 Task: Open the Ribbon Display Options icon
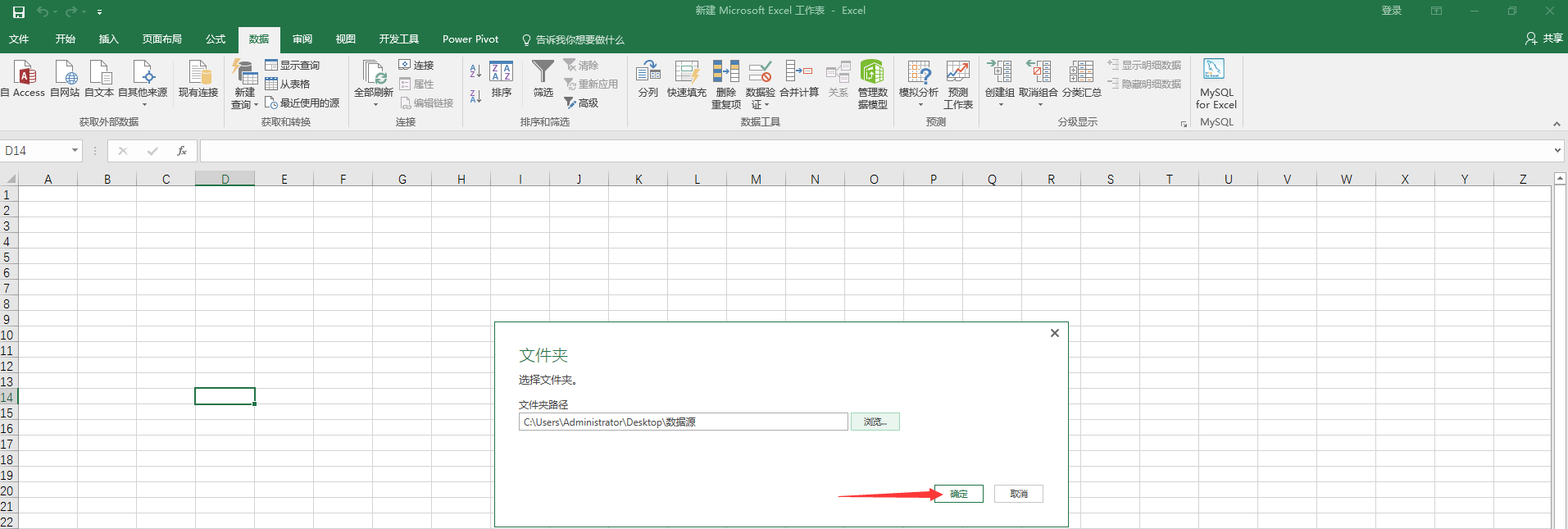[x=1436, y=11]
